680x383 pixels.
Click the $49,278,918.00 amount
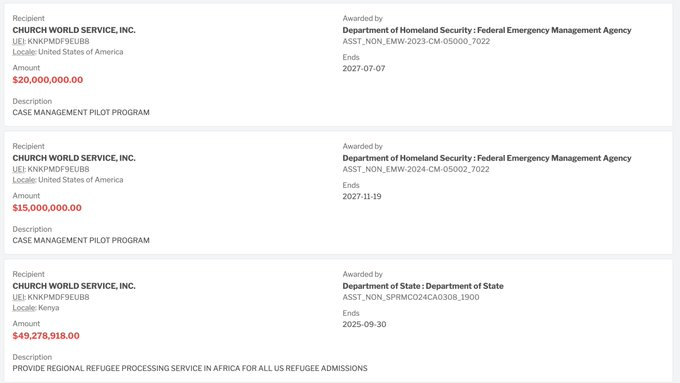[46, 336]
